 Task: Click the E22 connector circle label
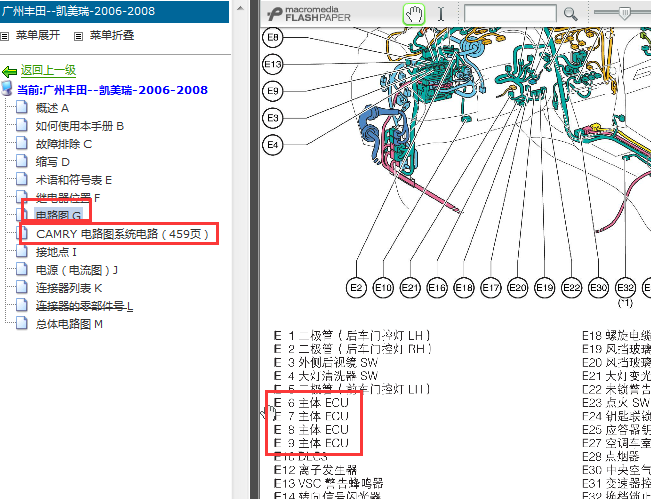coord(572,288)
